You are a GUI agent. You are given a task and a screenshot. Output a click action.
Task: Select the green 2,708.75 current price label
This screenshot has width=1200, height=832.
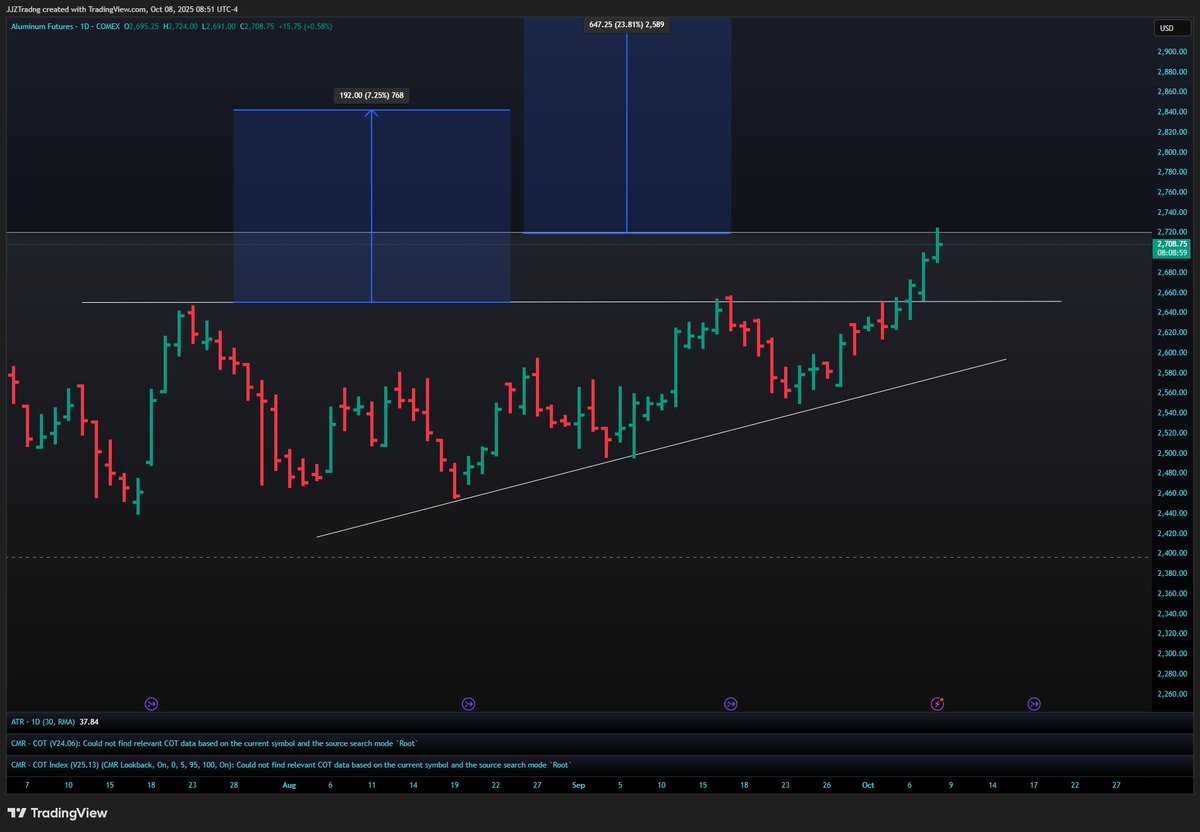pyautogui.click(x=1170, y=244)
